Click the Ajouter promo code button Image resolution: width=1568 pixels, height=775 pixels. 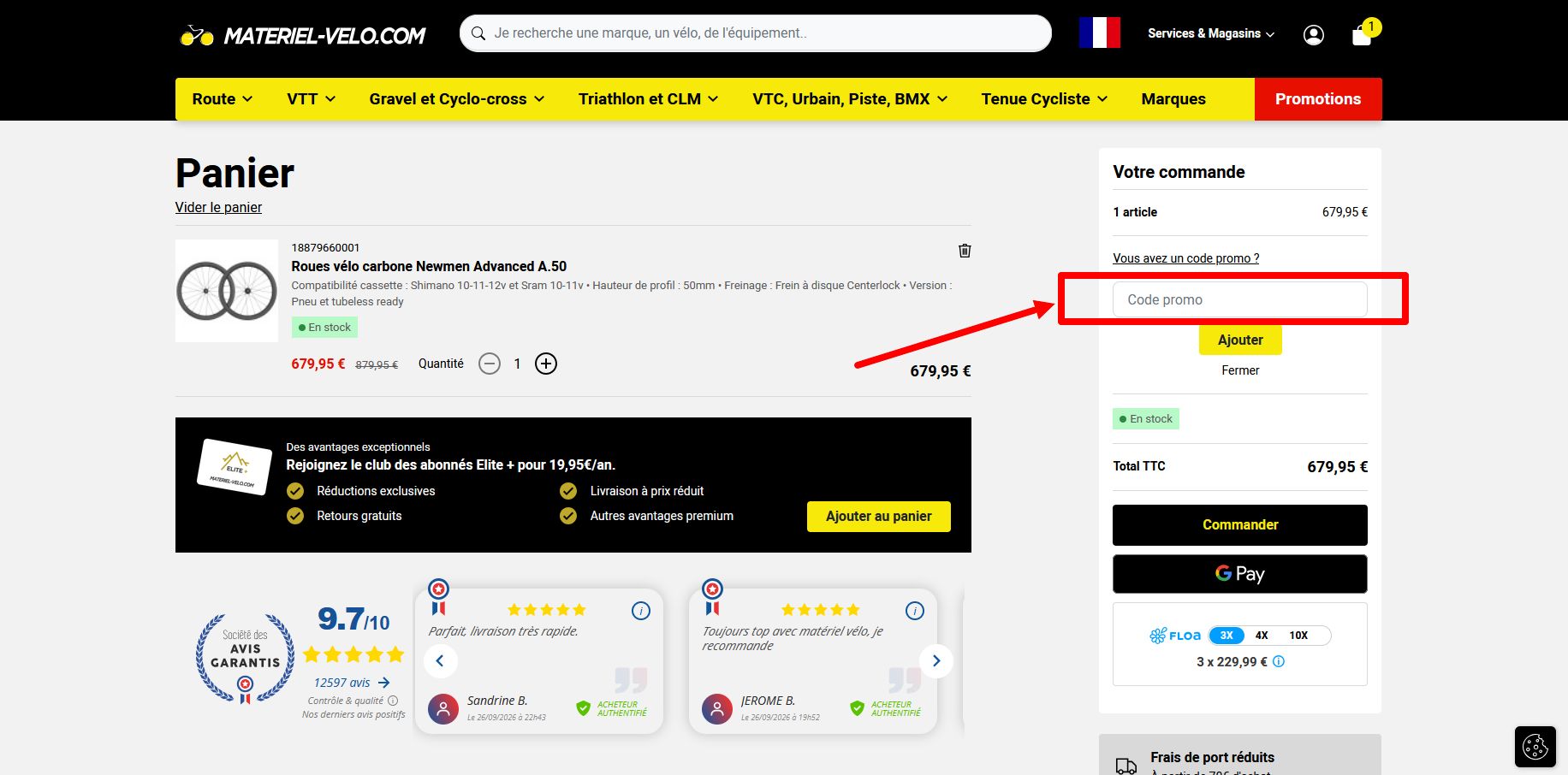pos(1240,340)
